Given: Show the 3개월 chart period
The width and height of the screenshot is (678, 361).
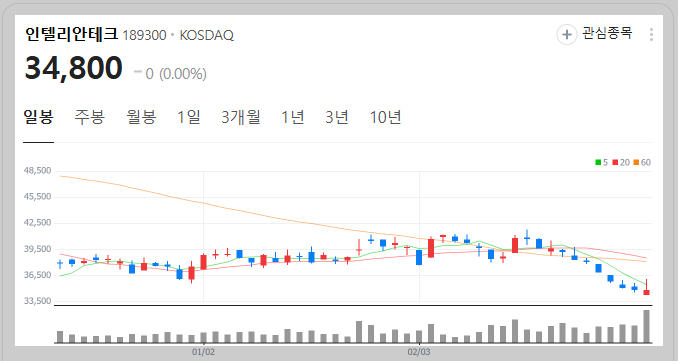Looking at the screenshot, I should coord(241,117).
